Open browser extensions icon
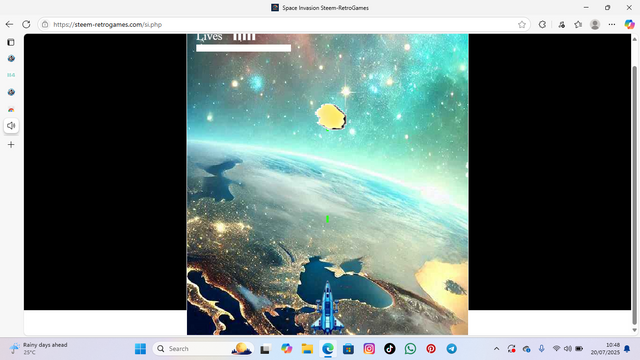This screenshot has width=640, height=360. 542,24
